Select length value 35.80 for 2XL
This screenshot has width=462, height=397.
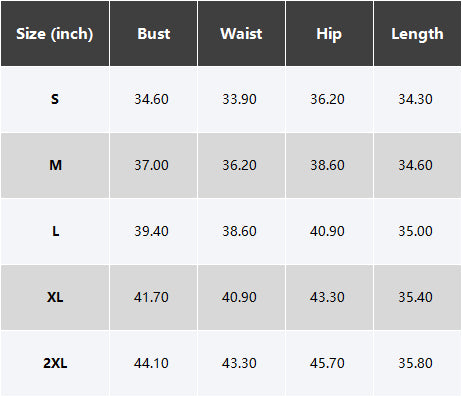tap(415, 363)
